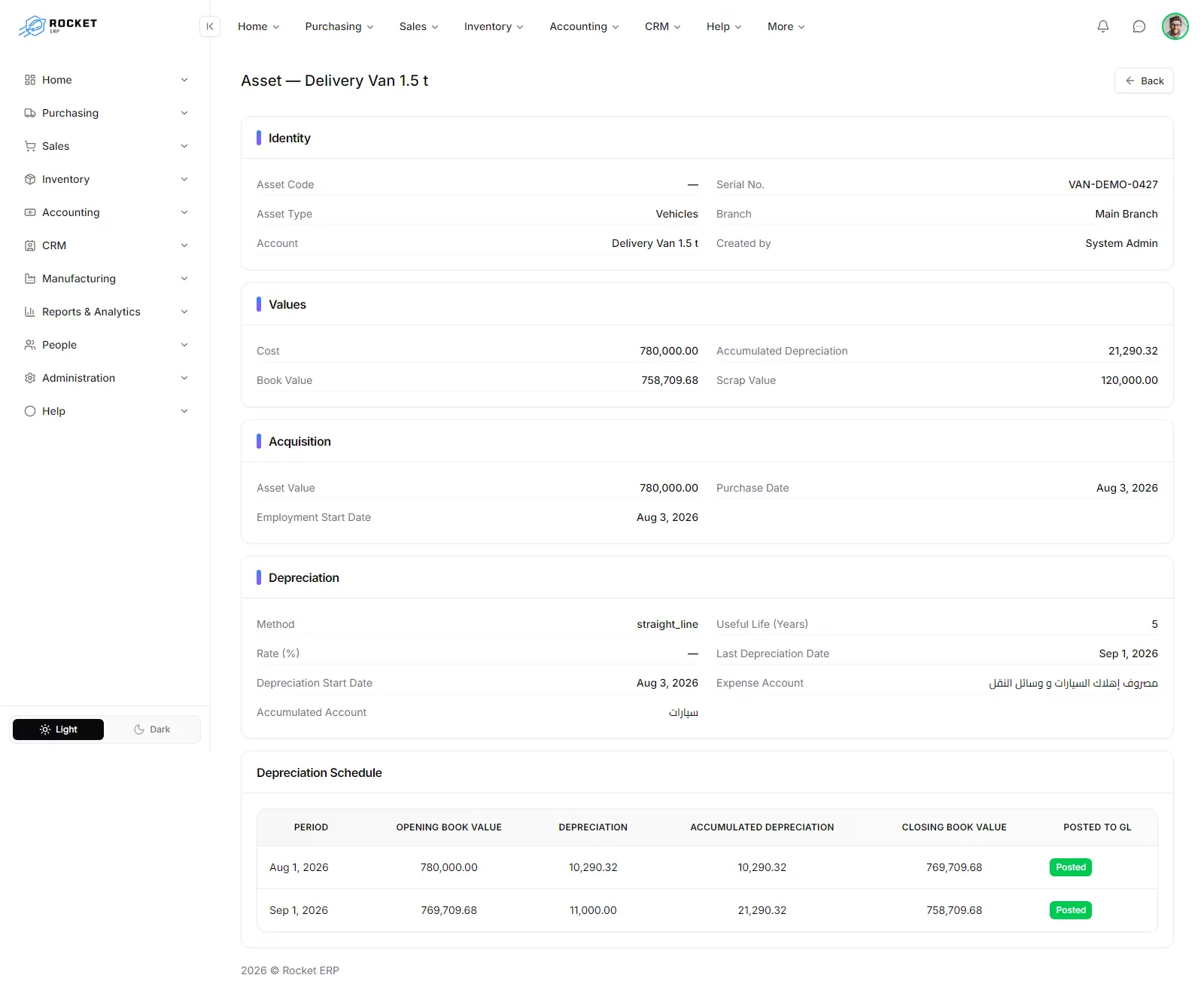The image size is (1204, 993).
Task: Expand the Accounting sidebar chevron
Action: (184, 212)
